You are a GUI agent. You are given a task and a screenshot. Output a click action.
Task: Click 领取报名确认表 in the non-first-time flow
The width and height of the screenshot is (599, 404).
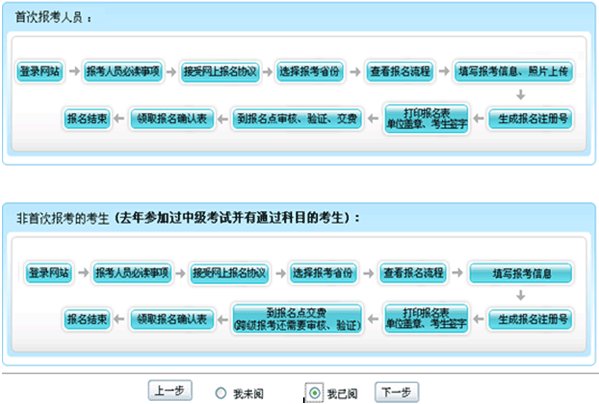(172, 319)
